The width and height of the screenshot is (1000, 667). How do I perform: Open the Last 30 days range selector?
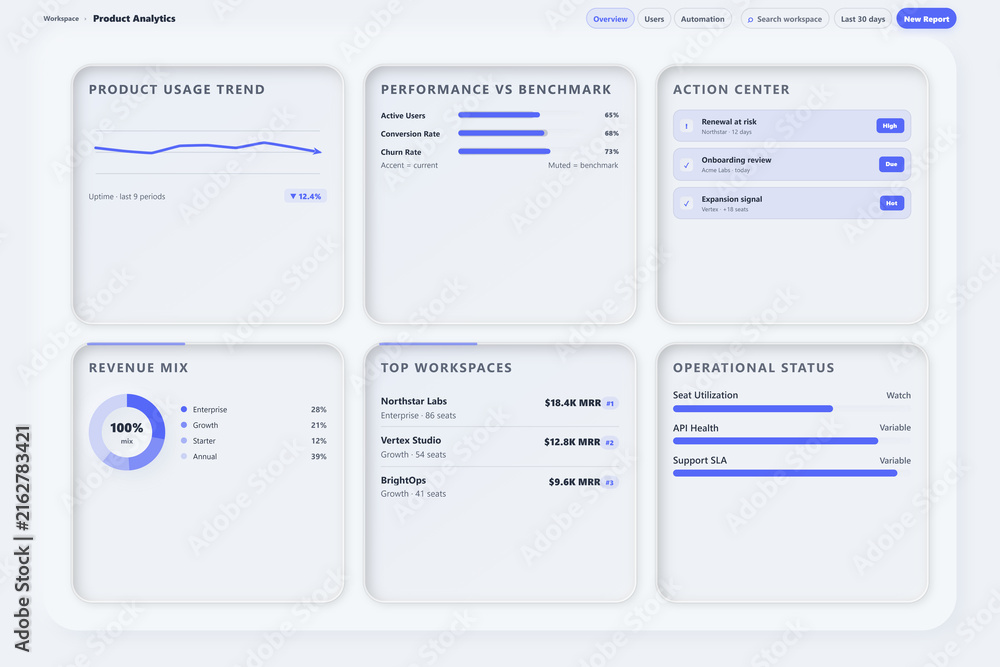[863, 19]
